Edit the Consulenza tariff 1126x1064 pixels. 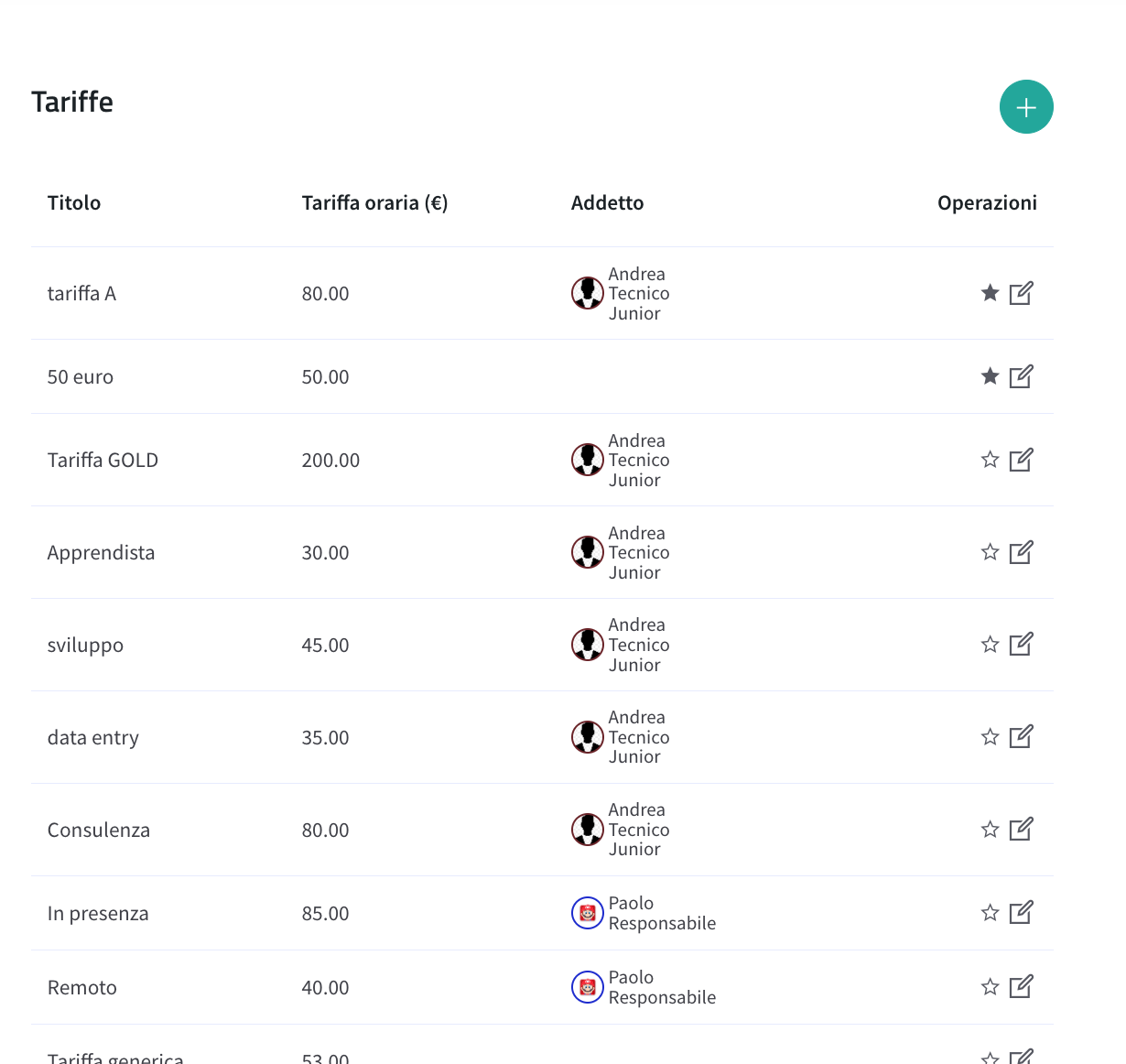[x=1021, y=830]
